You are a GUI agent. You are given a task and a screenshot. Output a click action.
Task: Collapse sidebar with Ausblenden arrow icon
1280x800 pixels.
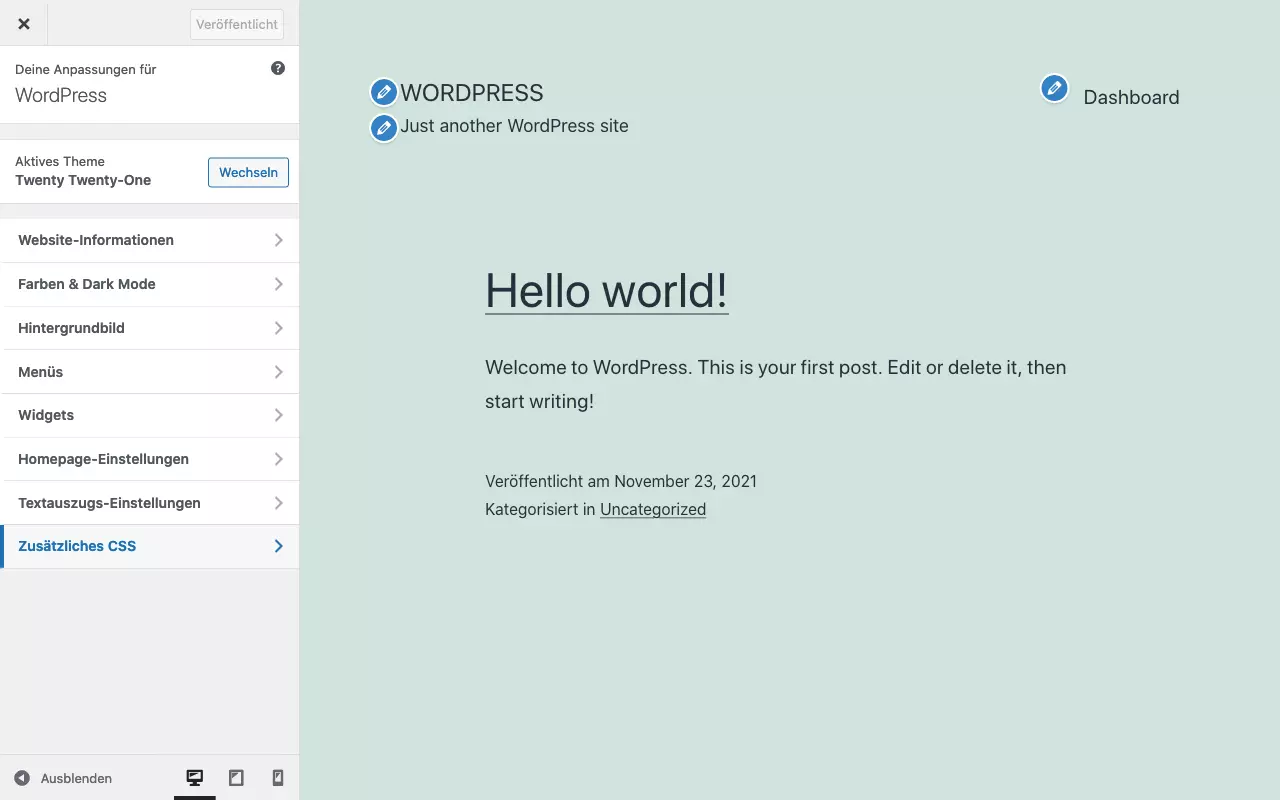[x=22, y=778]
